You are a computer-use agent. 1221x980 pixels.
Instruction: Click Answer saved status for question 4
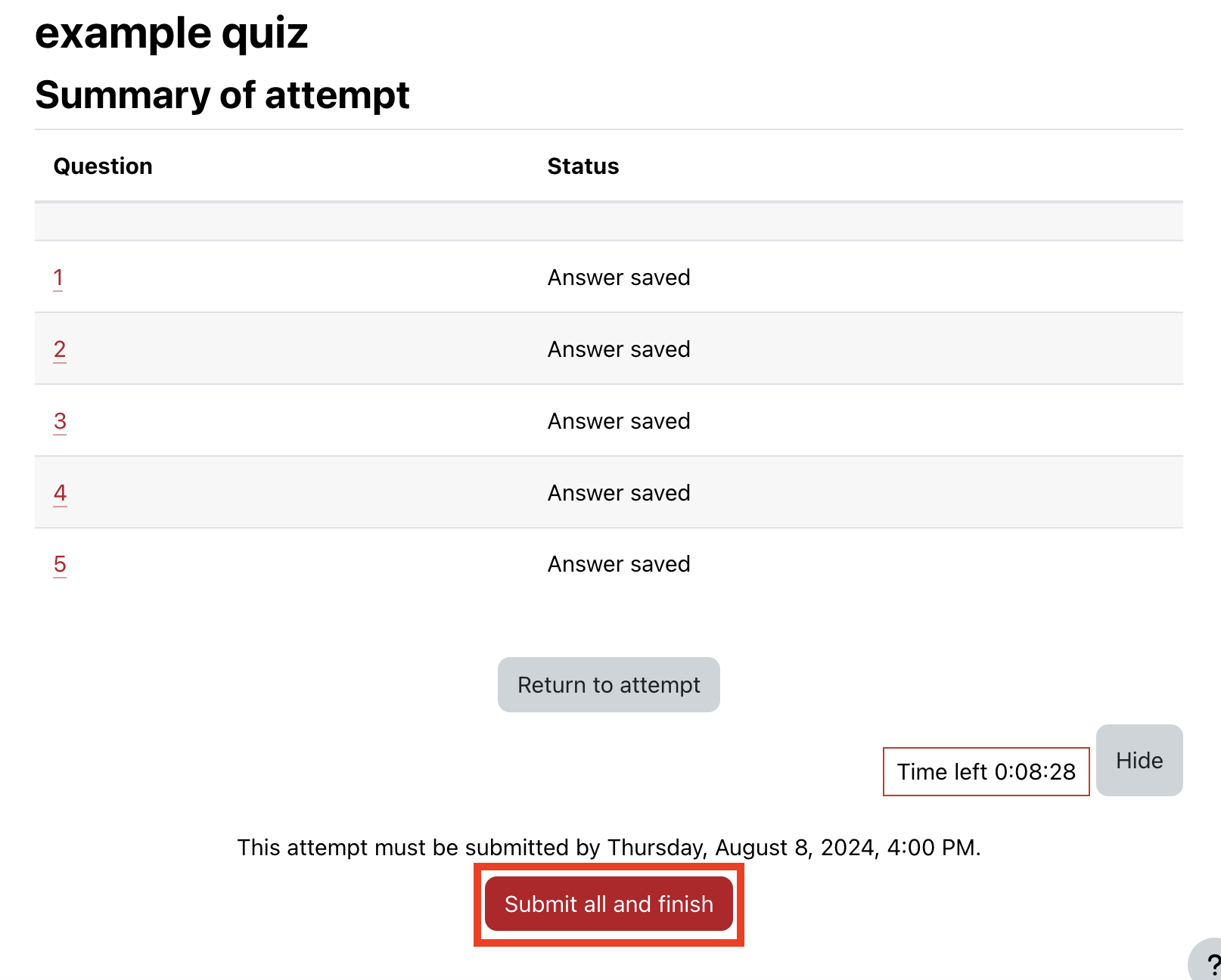tap(619, 493)
